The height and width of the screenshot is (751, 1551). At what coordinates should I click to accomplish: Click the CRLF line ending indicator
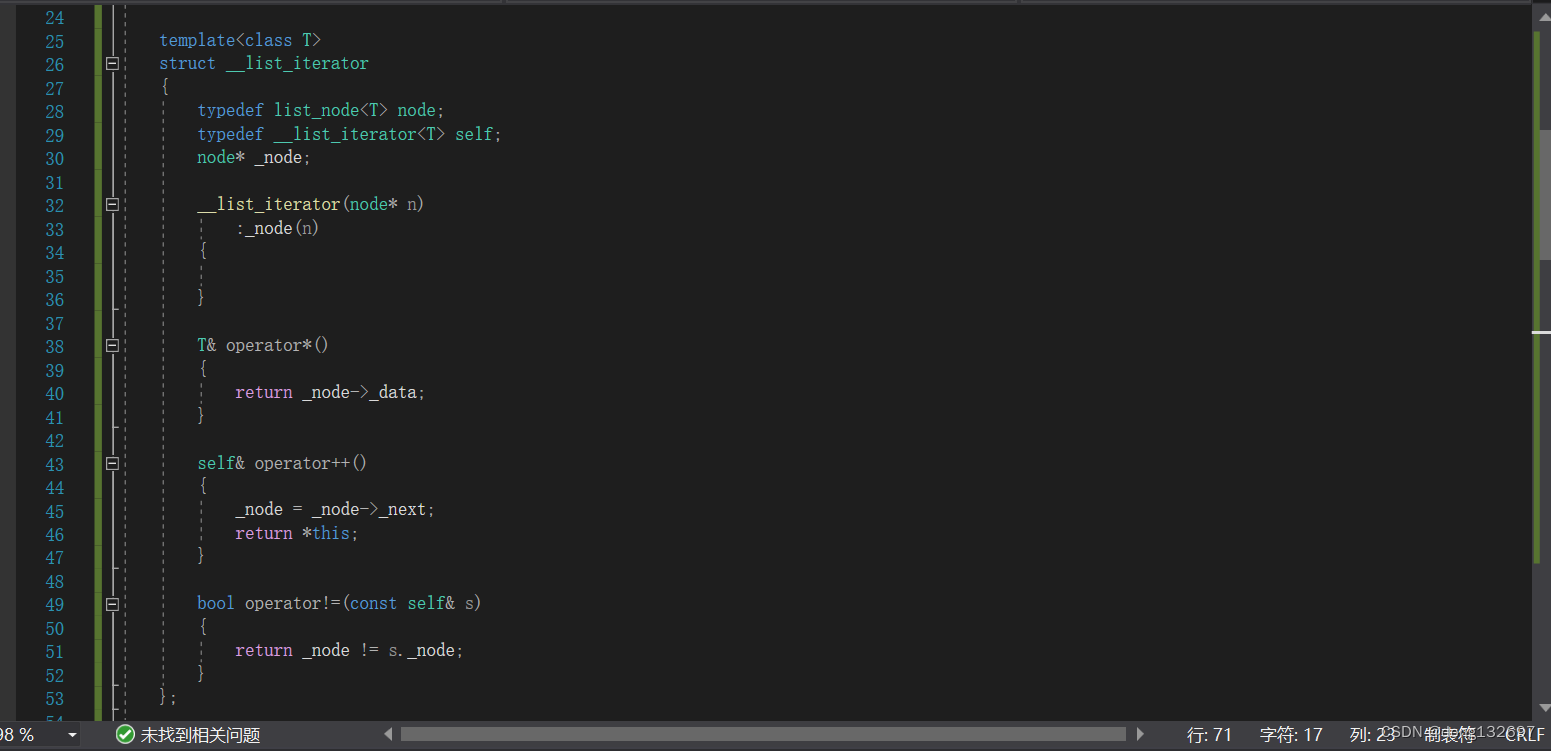(1525, 735)
